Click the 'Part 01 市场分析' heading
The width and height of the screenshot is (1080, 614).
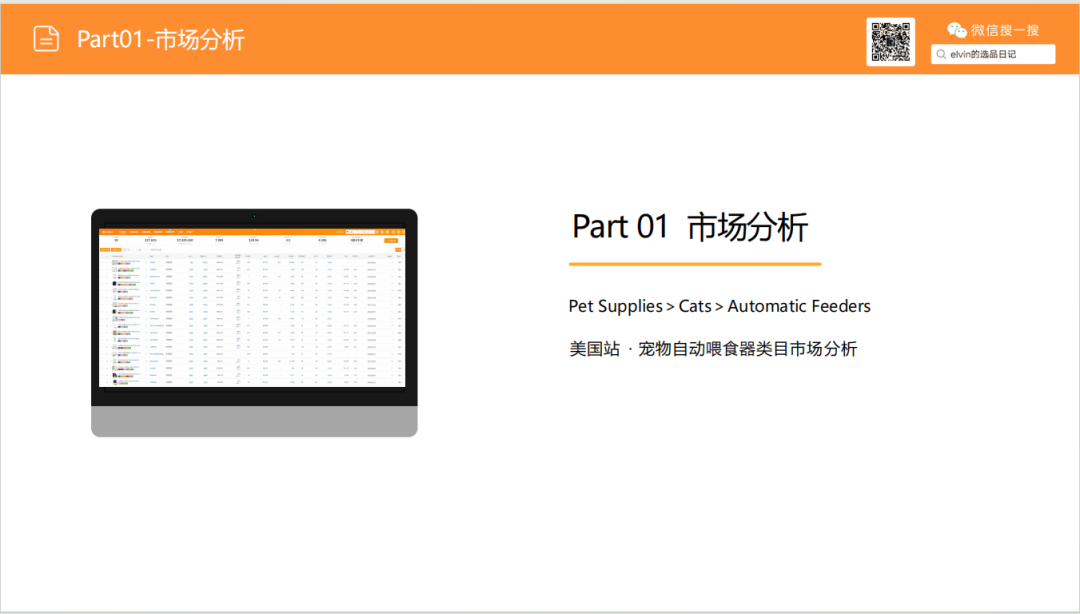click(689, 227)
